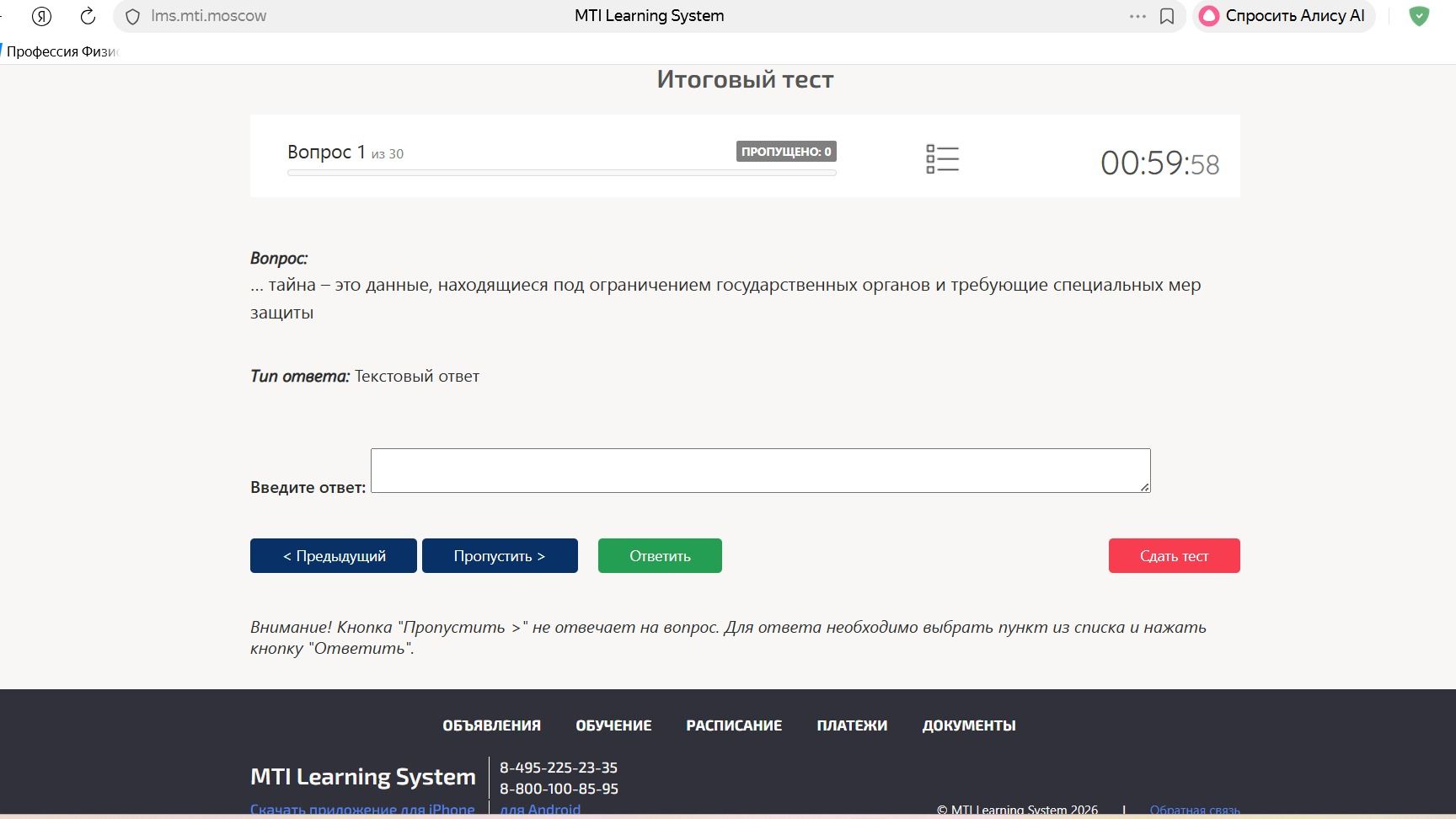
Task: Go back with the Предыдущий button
Action: pos(334,555)
